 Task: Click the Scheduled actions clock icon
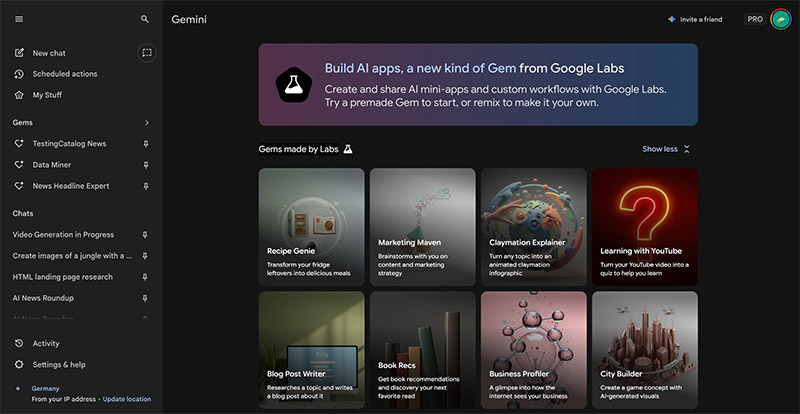point(19,74)
